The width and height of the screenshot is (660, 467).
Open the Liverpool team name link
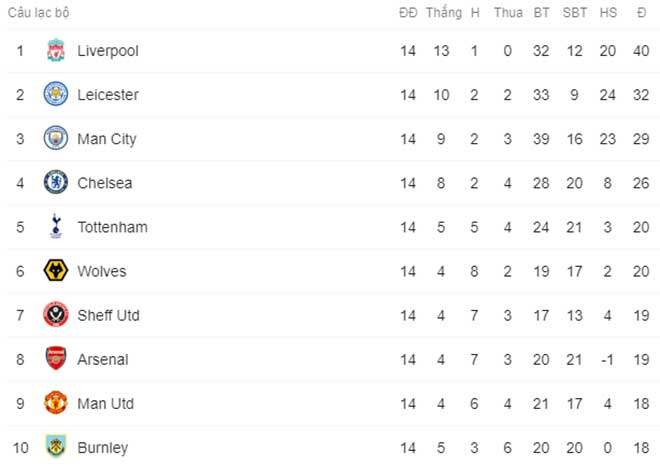point(108,51)
